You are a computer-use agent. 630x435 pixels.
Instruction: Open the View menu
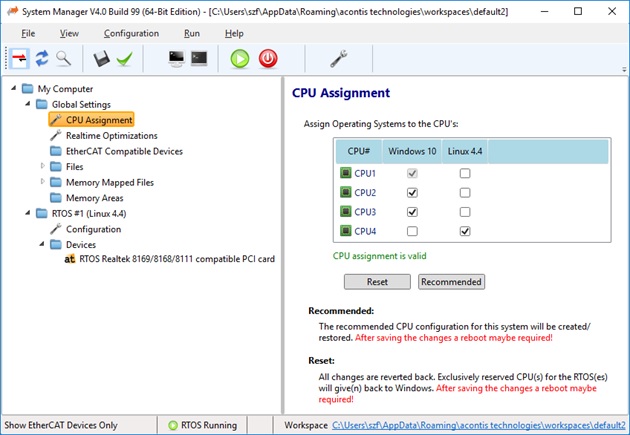click(69, 33)
